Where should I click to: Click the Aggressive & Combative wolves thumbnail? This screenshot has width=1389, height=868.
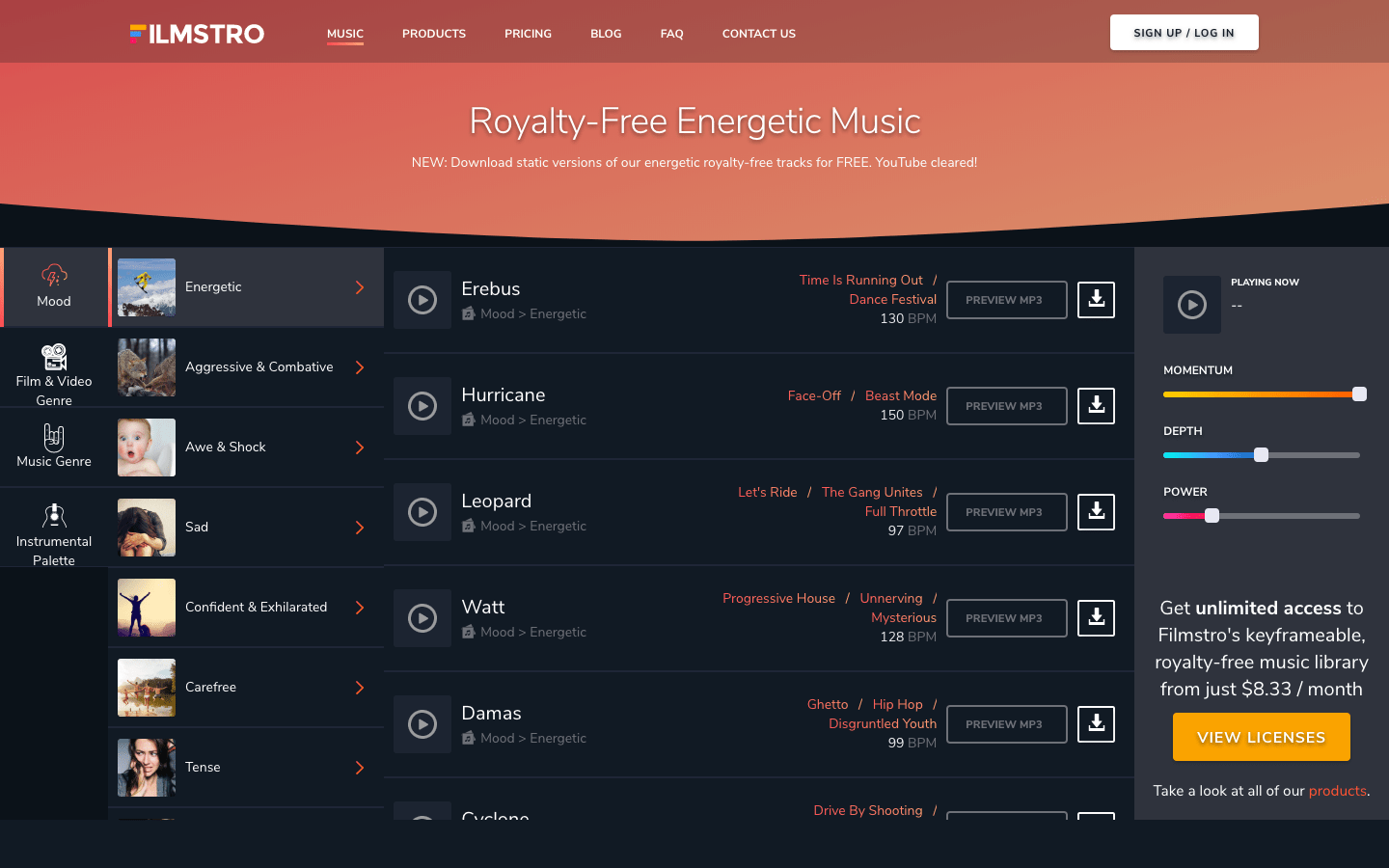[x=147, y=367]
